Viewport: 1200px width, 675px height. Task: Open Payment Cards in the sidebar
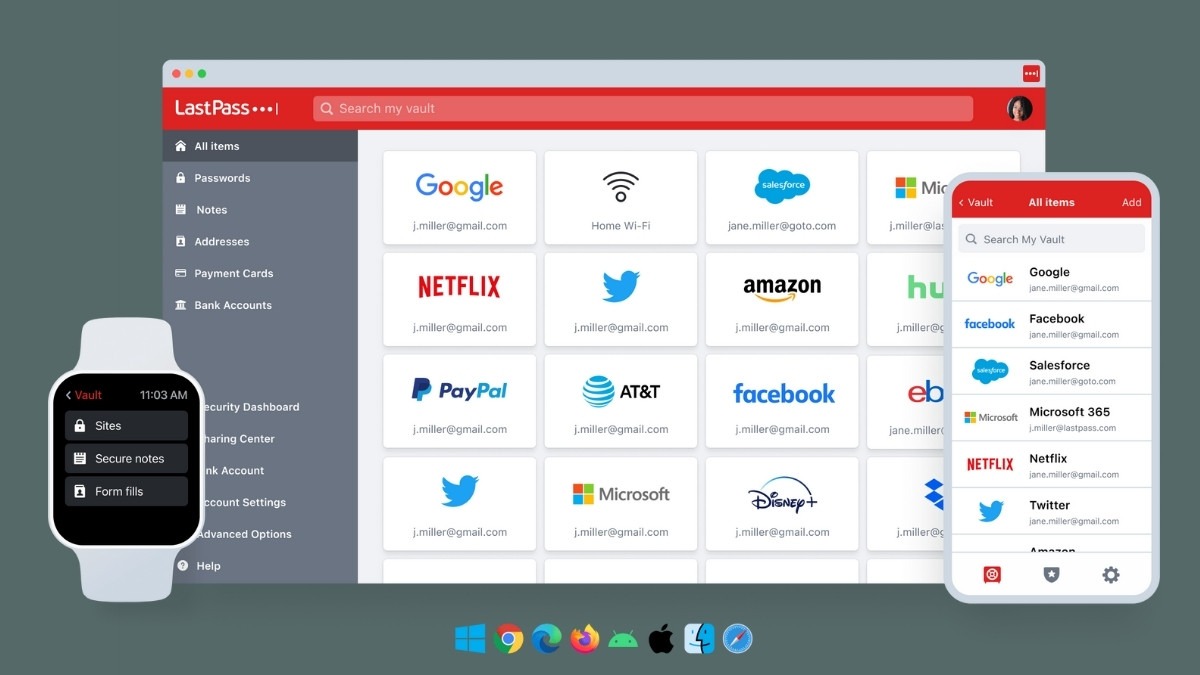260,273
